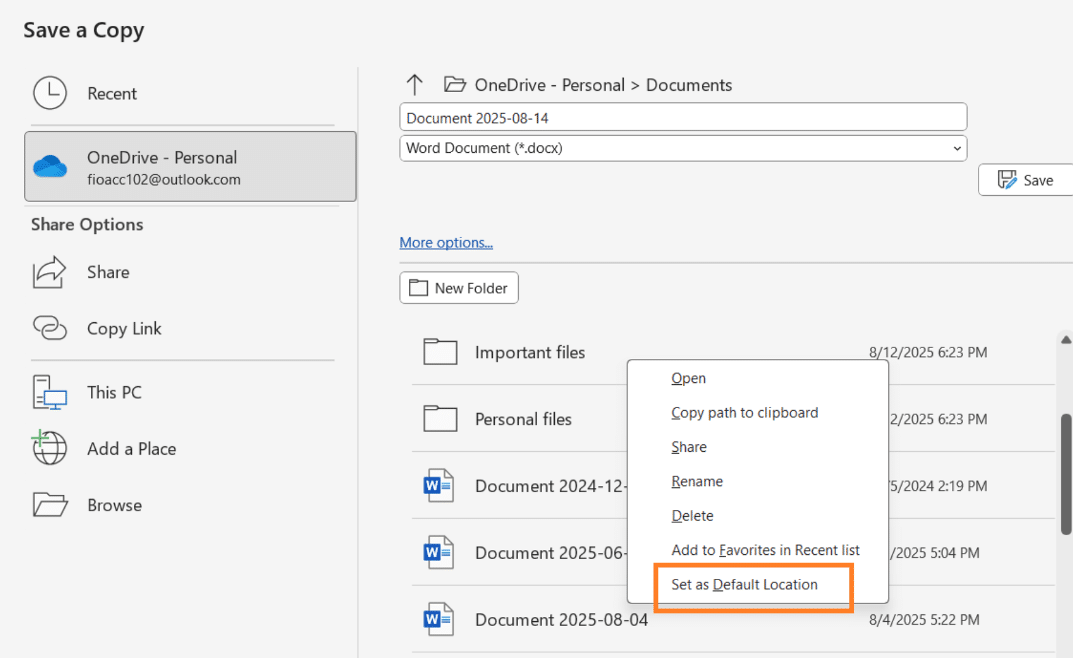This screenshot has width=1074, height=658.
Task: Choose Rename from context menu
Action: 697,482
